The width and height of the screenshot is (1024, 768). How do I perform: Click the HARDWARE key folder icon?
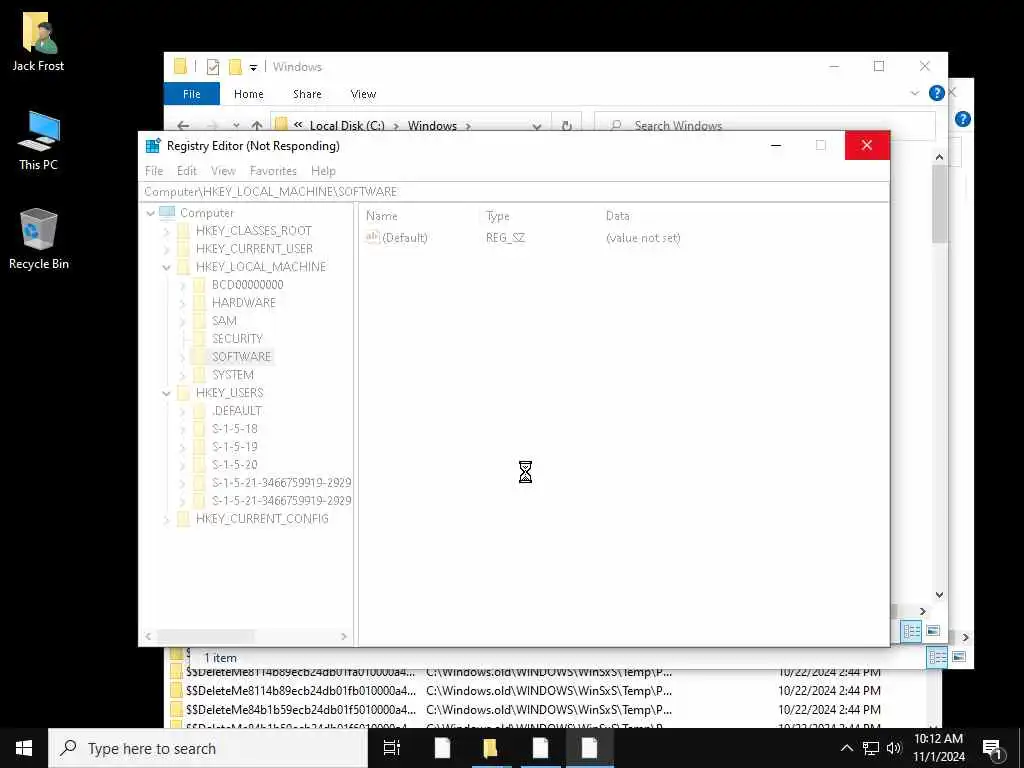coord(200,303)
